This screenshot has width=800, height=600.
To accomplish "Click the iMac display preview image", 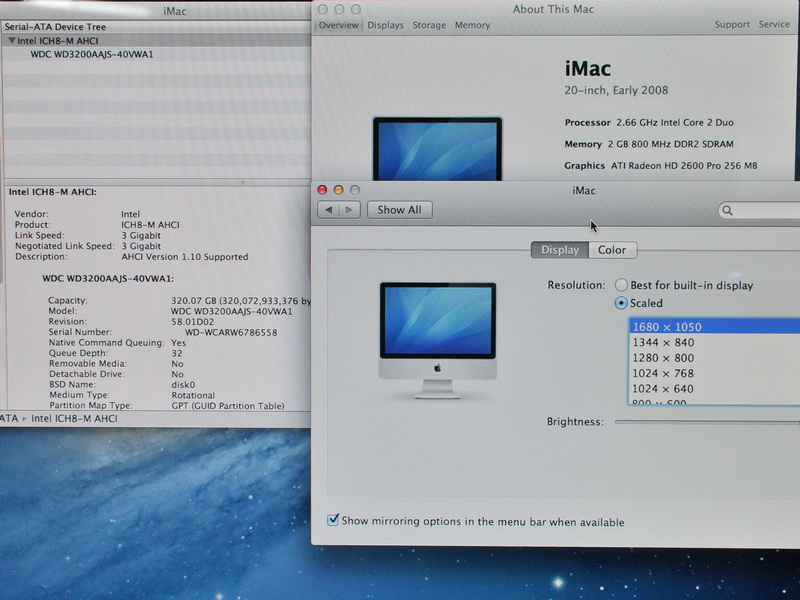I will click(x=438, y=340).
